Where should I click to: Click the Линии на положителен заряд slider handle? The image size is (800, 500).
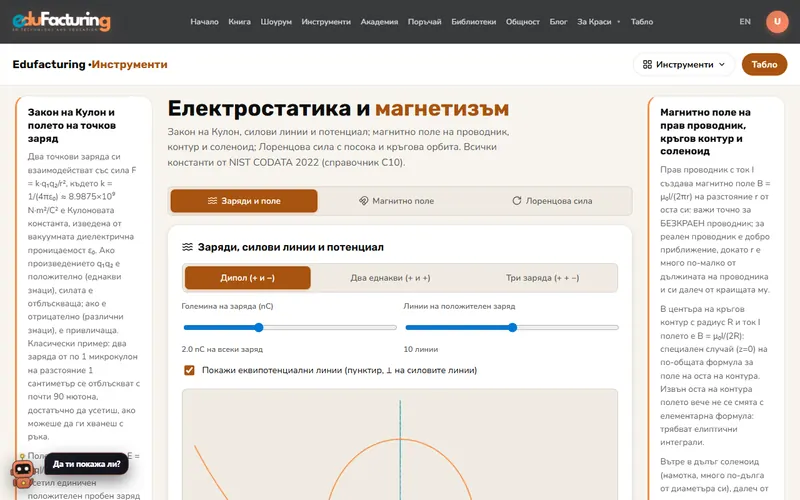512,327
